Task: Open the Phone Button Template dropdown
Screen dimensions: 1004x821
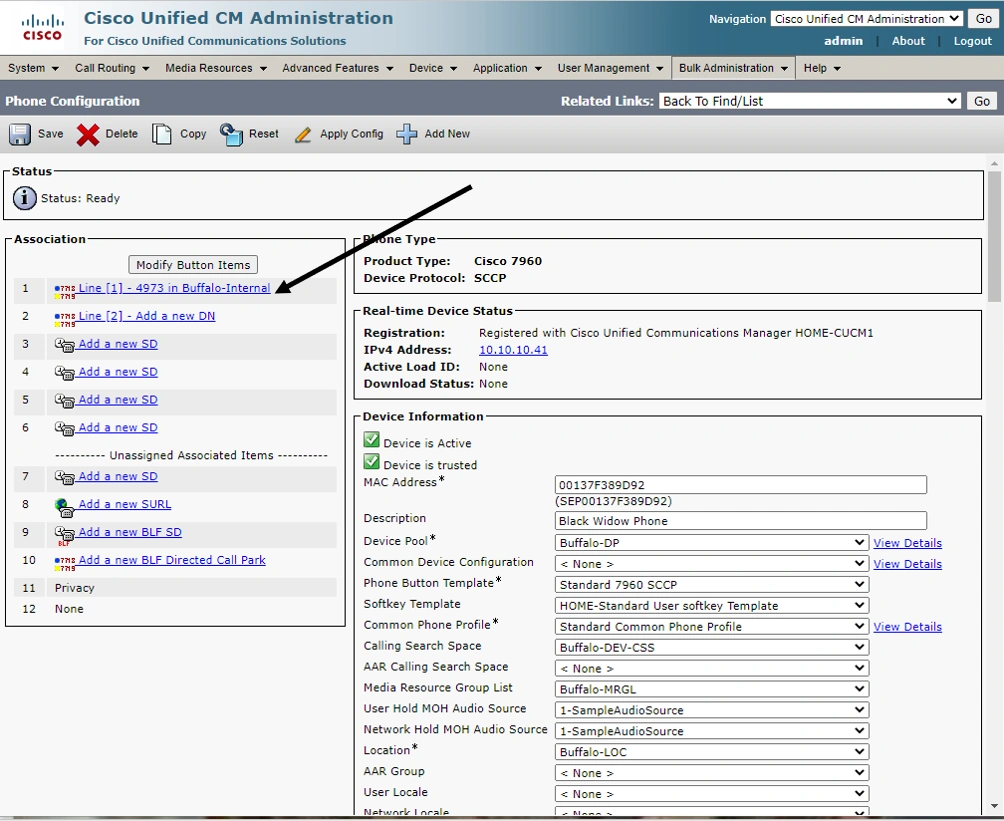Action: [711, 584]
